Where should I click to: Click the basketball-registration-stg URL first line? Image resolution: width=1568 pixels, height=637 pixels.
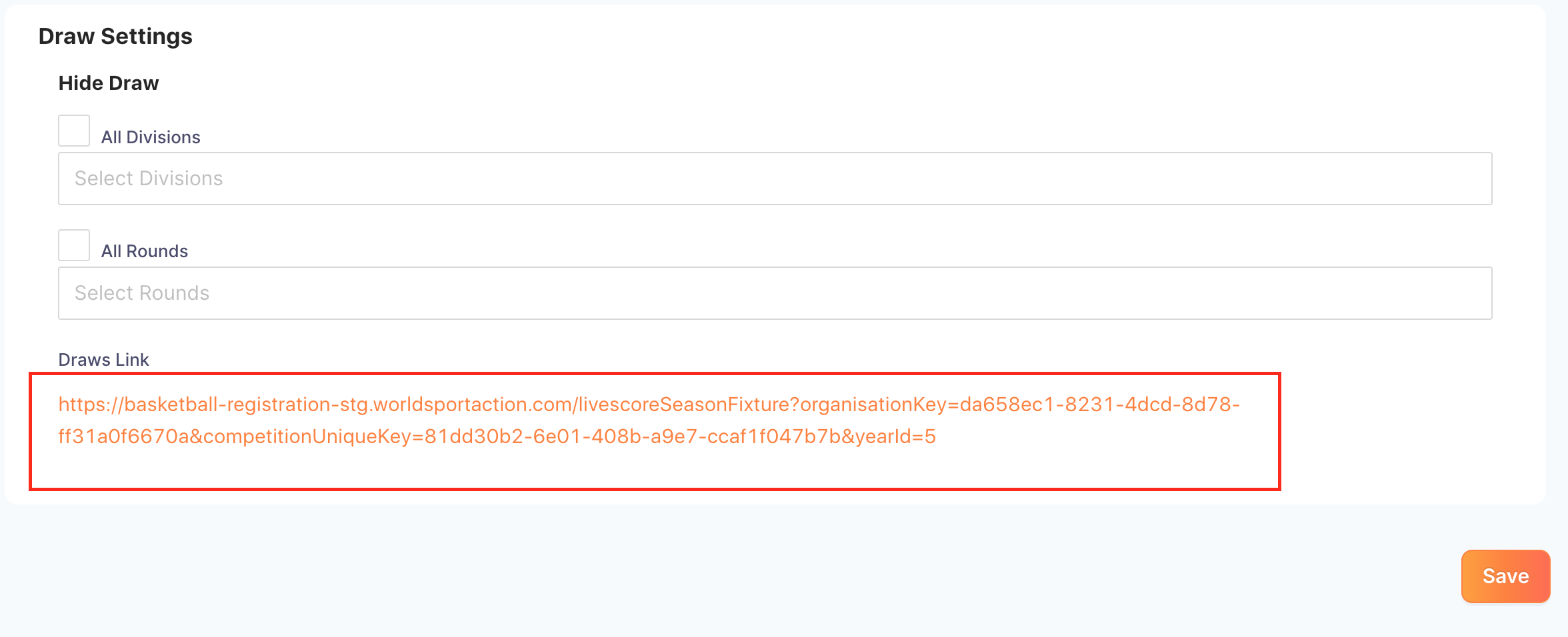tap(649, 404)
